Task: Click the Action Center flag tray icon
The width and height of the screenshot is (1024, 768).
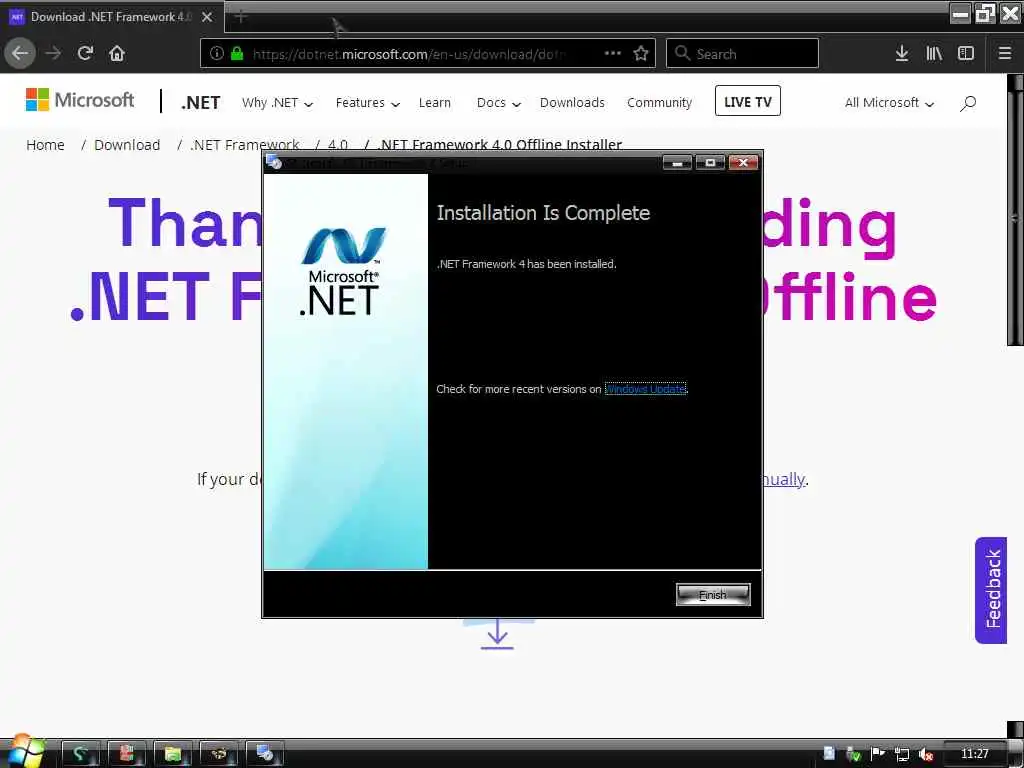Action: (878, 754)
